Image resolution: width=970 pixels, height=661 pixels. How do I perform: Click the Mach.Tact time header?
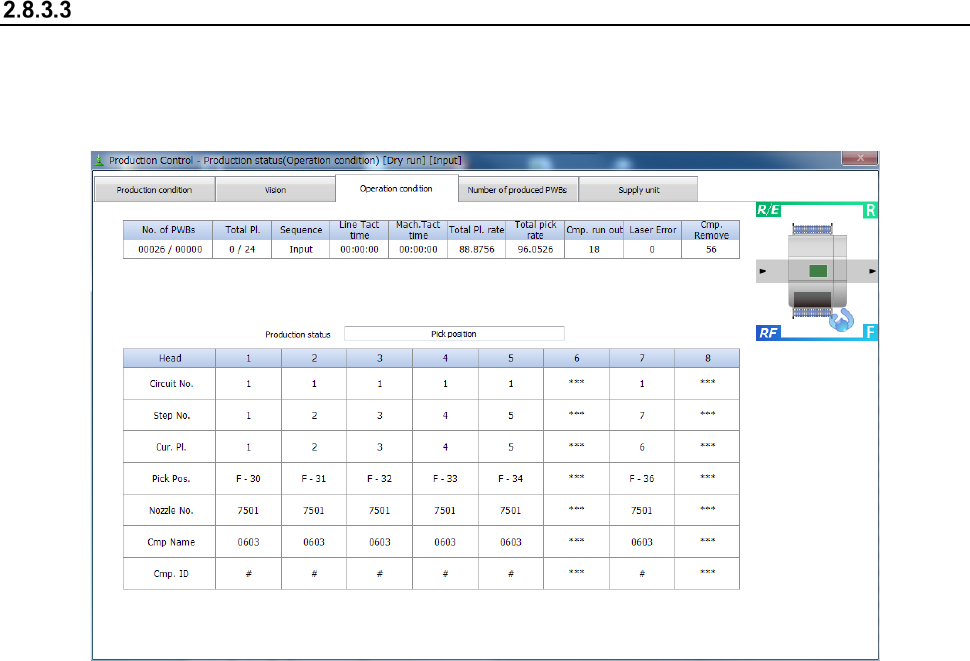click(x=418, y=230)
